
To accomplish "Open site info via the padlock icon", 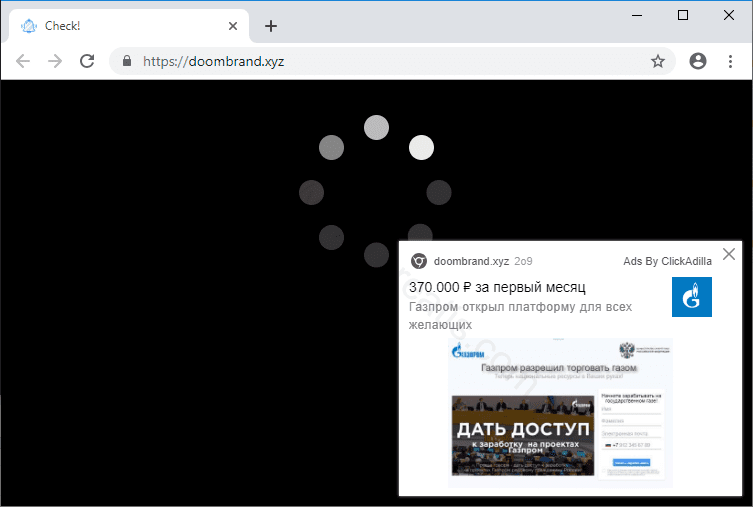I will coord(127,61).
